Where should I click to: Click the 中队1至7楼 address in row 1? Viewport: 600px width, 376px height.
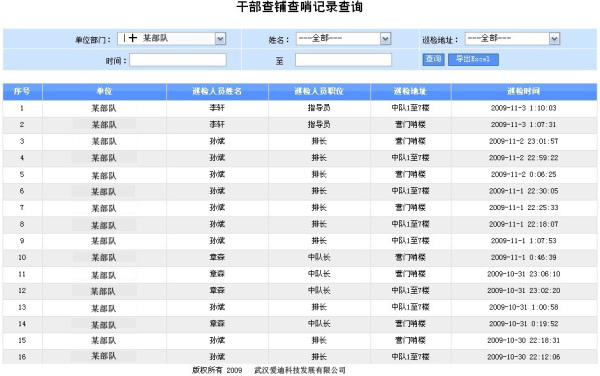pyautogui.click(x=410, y=108)
